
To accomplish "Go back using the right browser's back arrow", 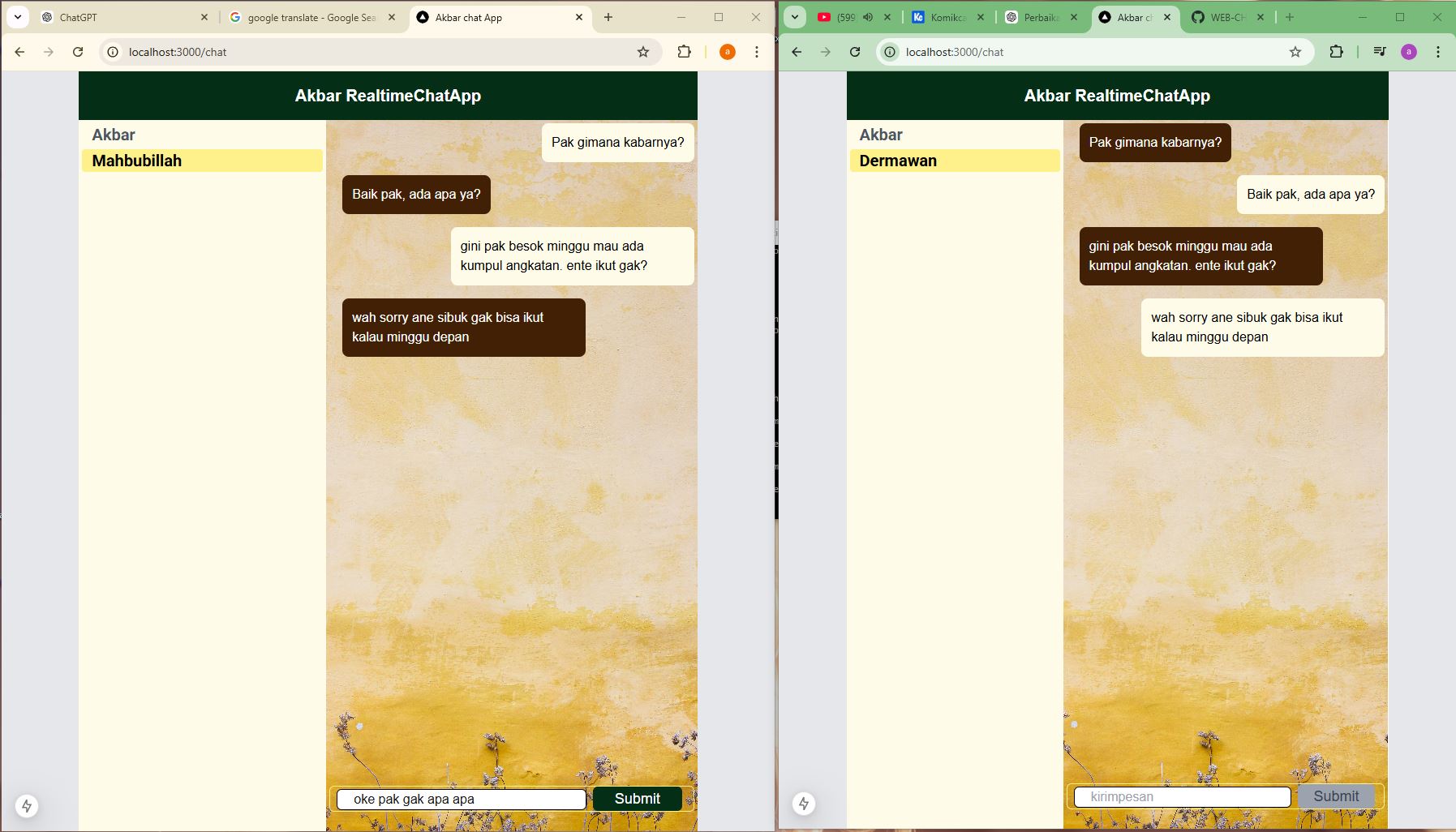I will [x=797, y=52].
